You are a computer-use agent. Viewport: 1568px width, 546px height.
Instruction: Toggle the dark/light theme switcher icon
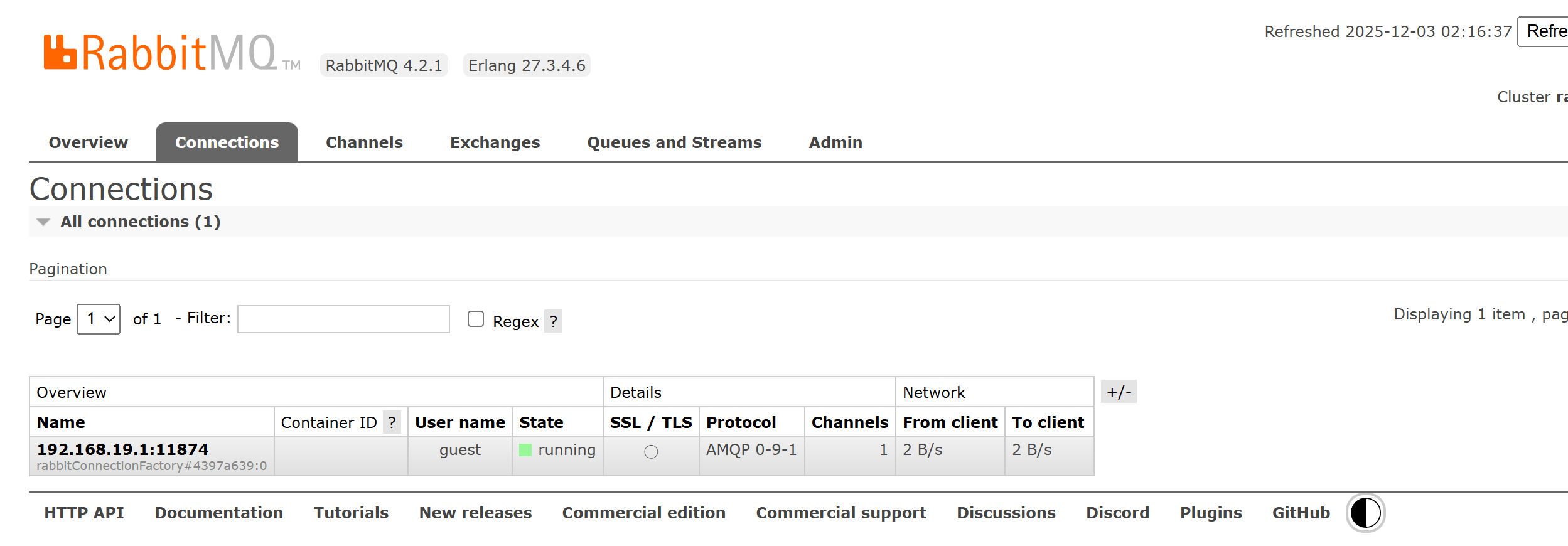click(1365, 513)
